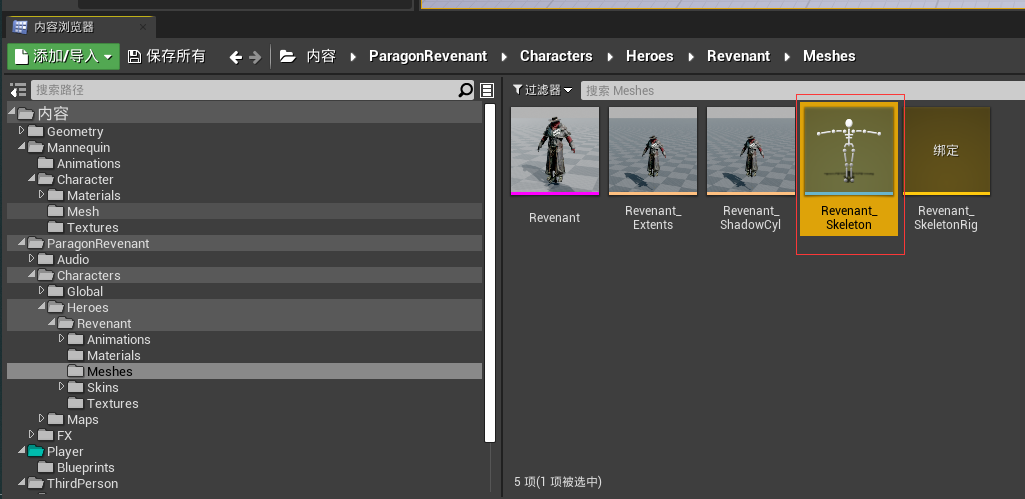Click the Add/Import (添加/导入) button
Image resolution: width=1025 pixels, height=499 pixels.
63,56
